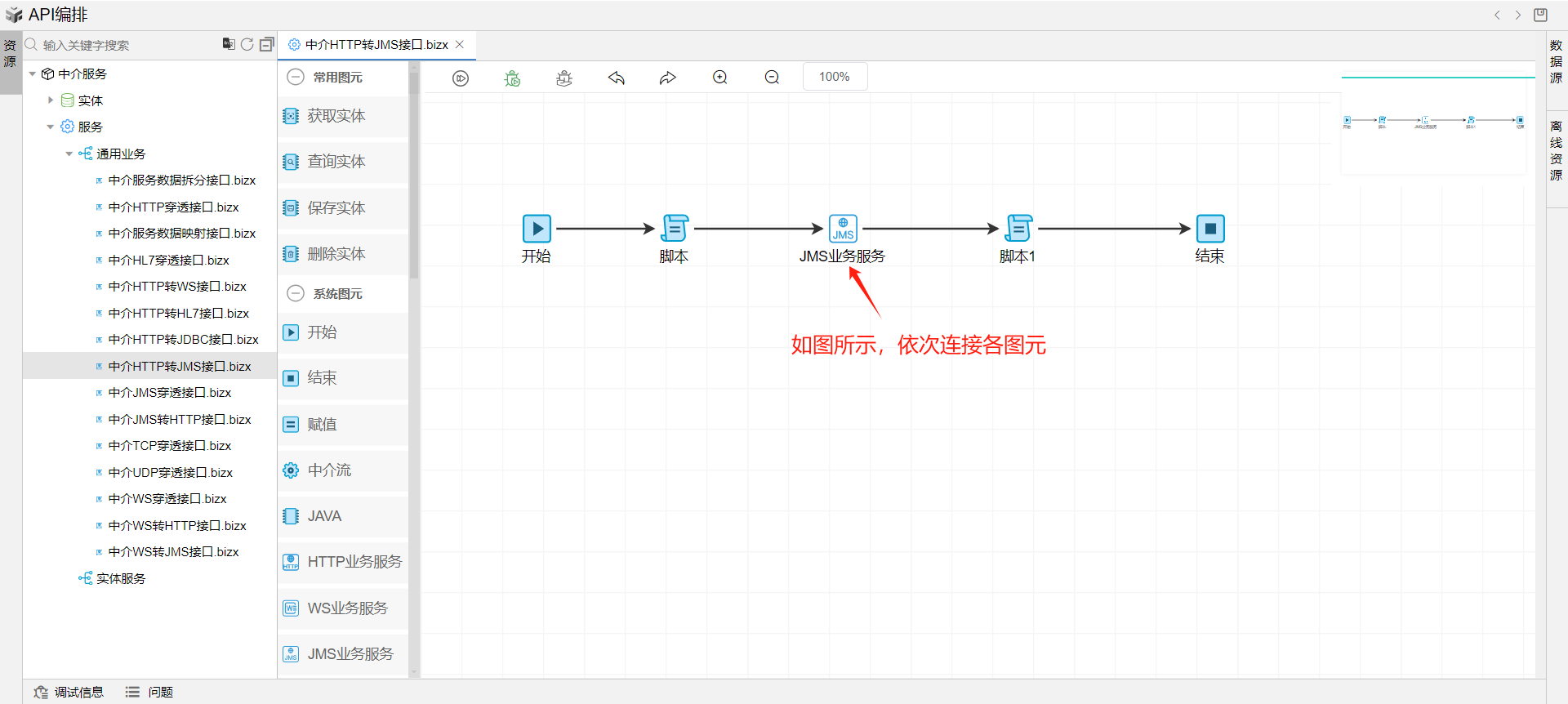Zoom out of the canvas
This screenshot has height=704, width=1568.
(x=772, y=78)
